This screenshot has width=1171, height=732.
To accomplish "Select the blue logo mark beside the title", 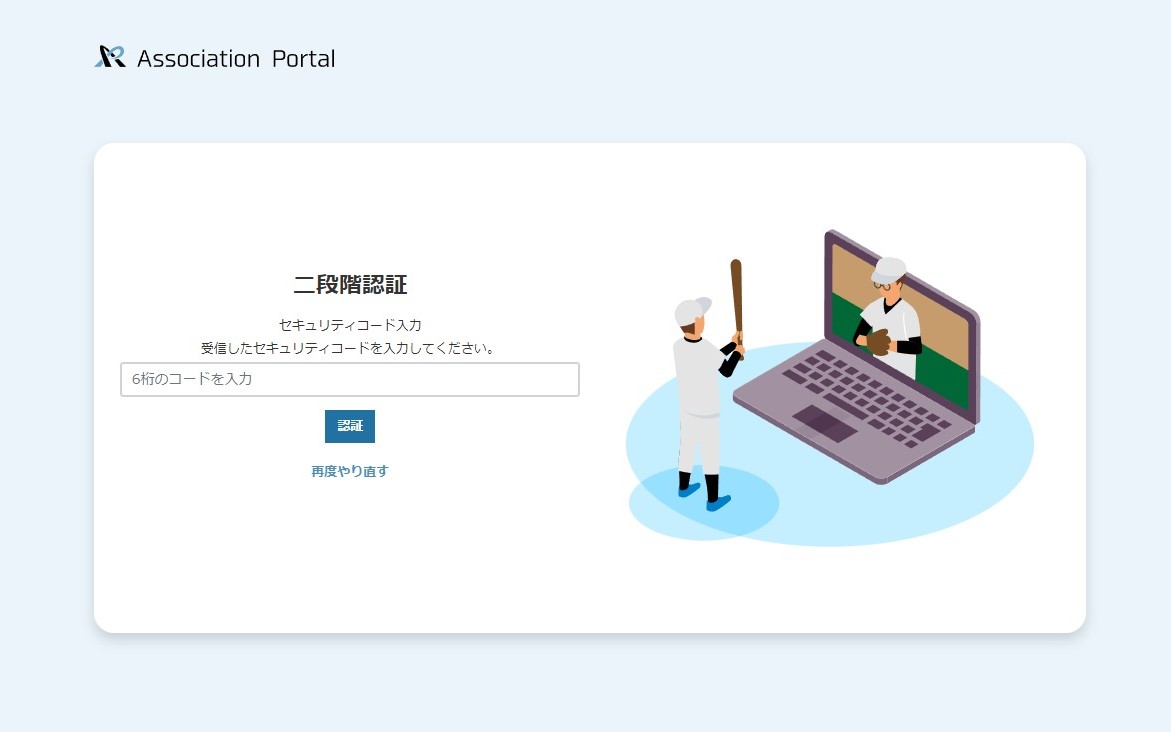I will pos(110,57).
